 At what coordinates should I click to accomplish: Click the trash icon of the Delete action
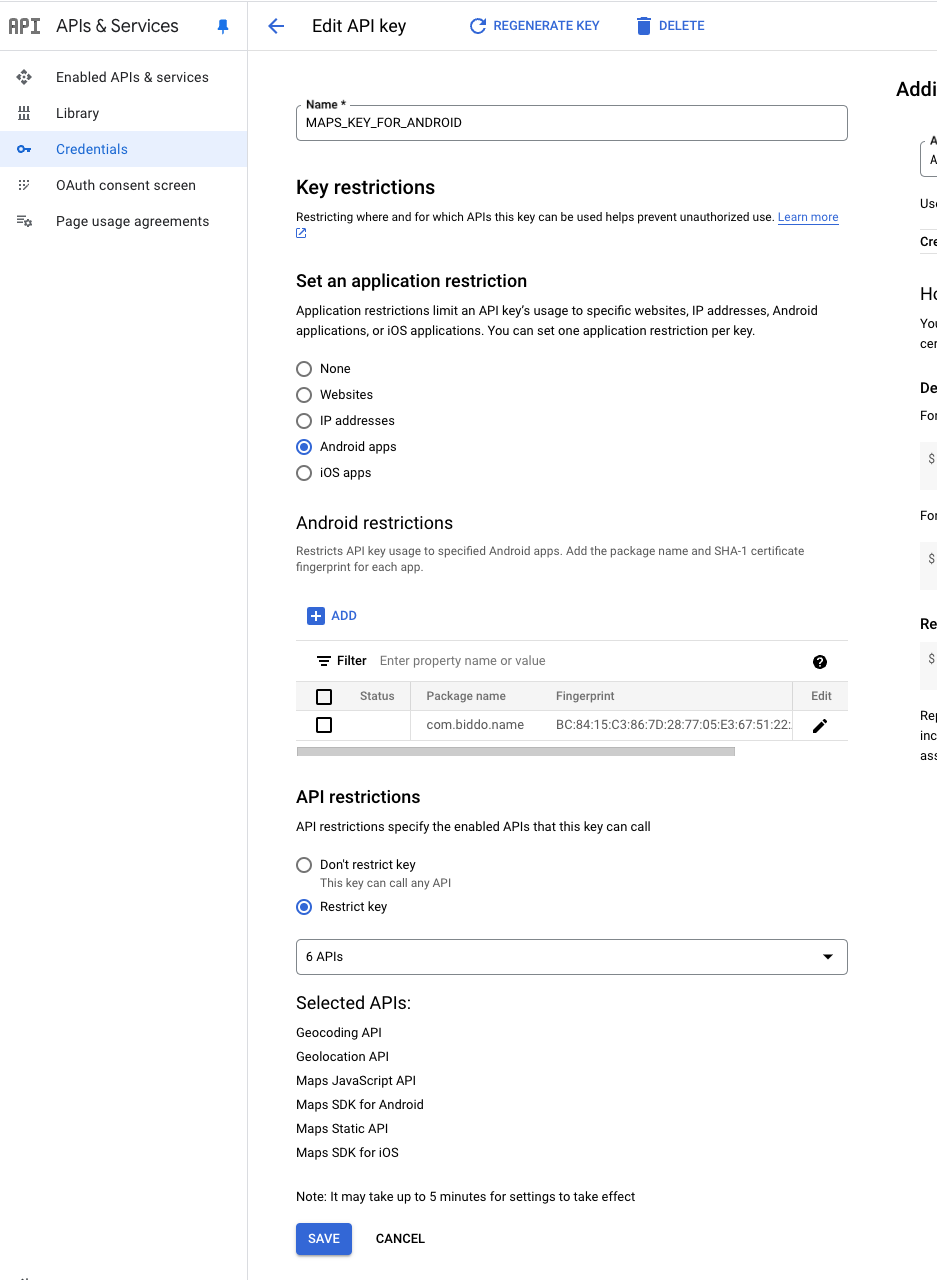pos(644,26)
